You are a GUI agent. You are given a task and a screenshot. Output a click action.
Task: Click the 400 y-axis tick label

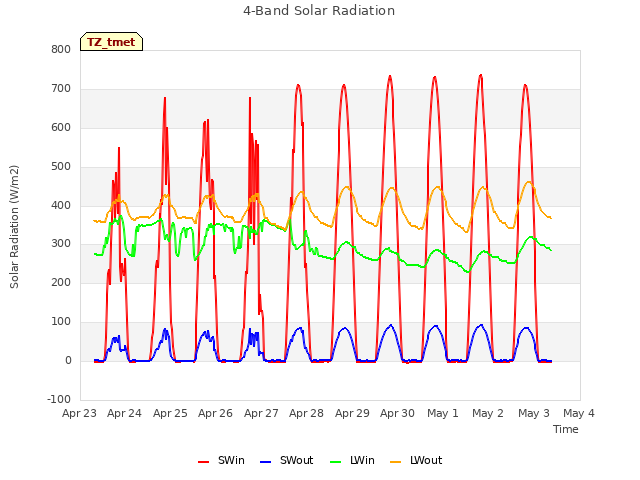coord(61,205)
